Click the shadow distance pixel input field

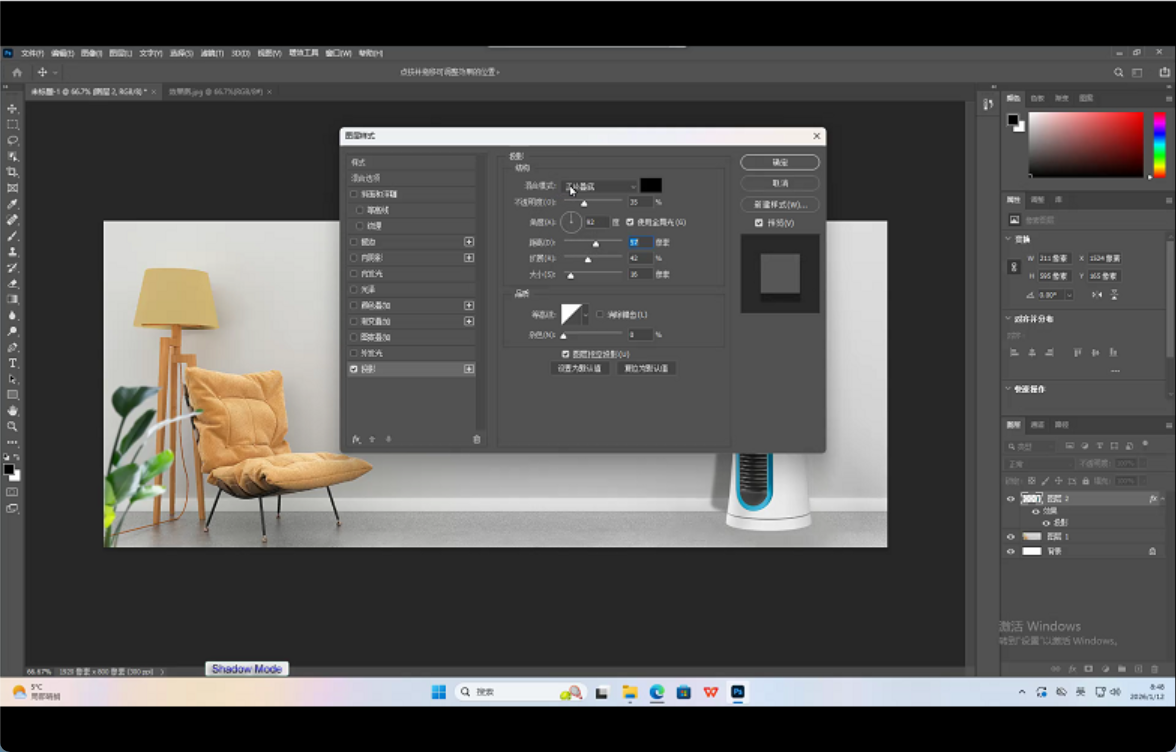click(x=639, y=242)
